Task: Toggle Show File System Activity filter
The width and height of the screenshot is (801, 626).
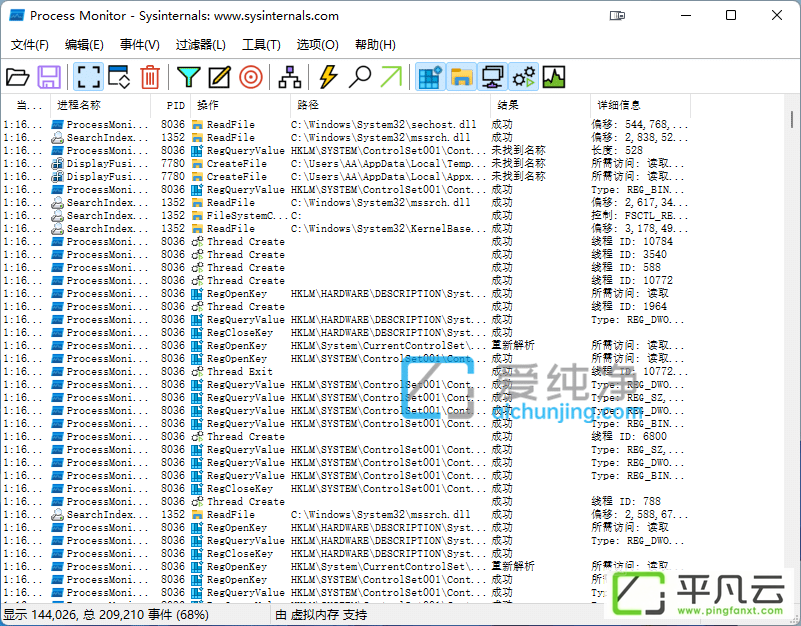Action: (x=461, y=77)
